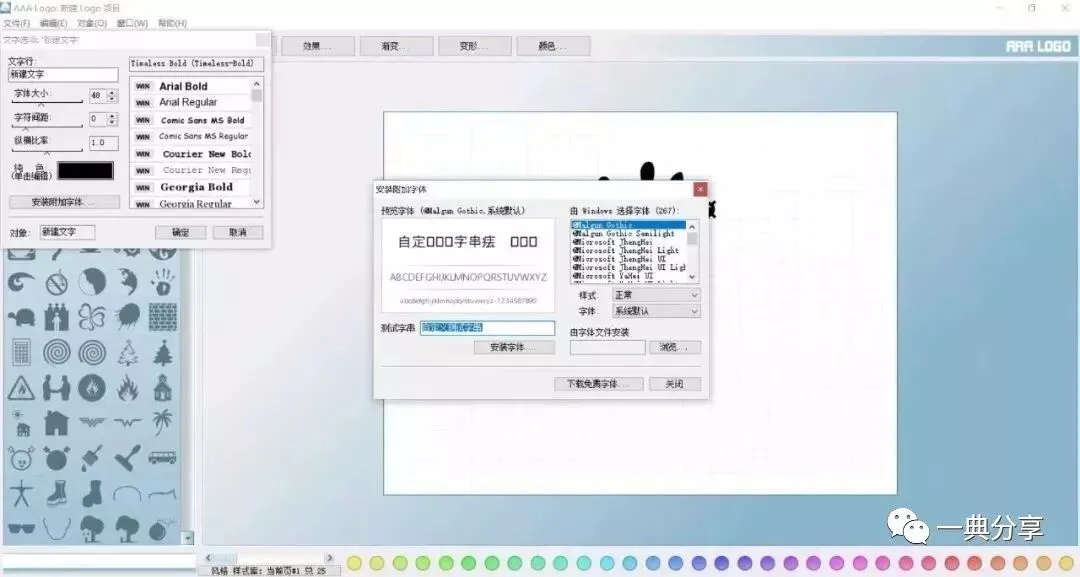Viewport: 1080px width, 577px height.
Task: Select the bus shape icon
Action: (x=163, y=457)
